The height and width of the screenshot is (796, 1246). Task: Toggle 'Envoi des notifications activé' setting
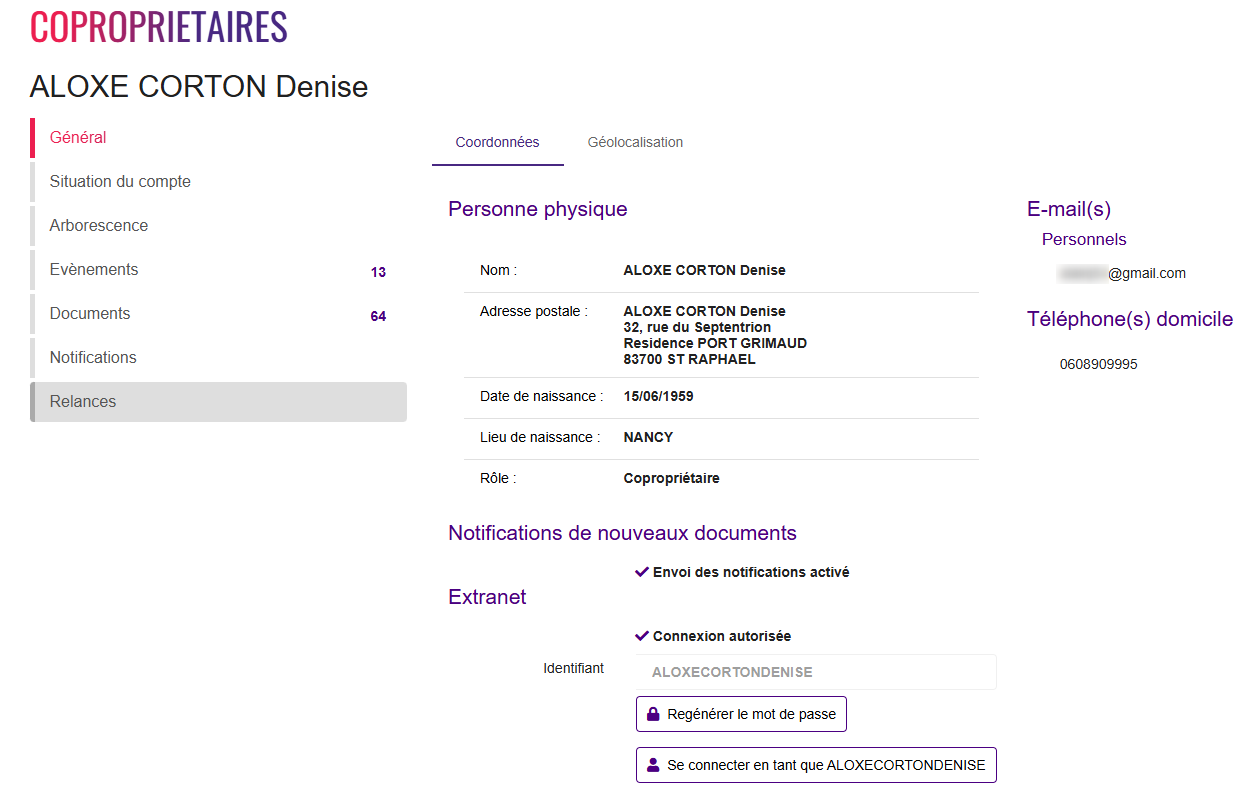point(751,573)
